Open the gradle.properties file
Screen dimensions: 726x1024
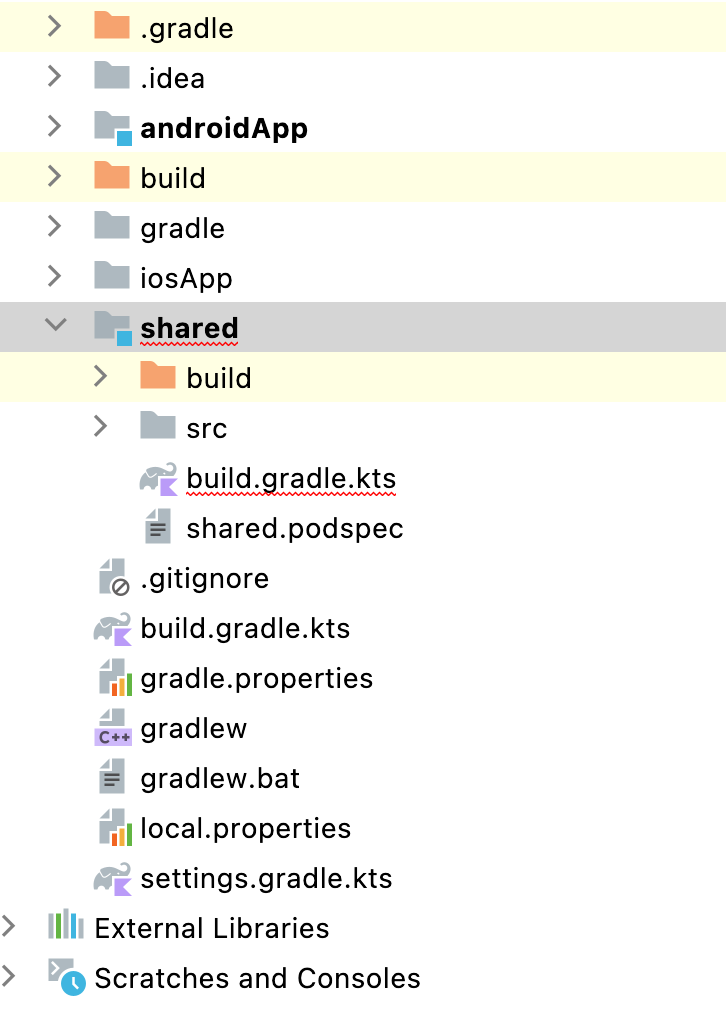[257, 680]
